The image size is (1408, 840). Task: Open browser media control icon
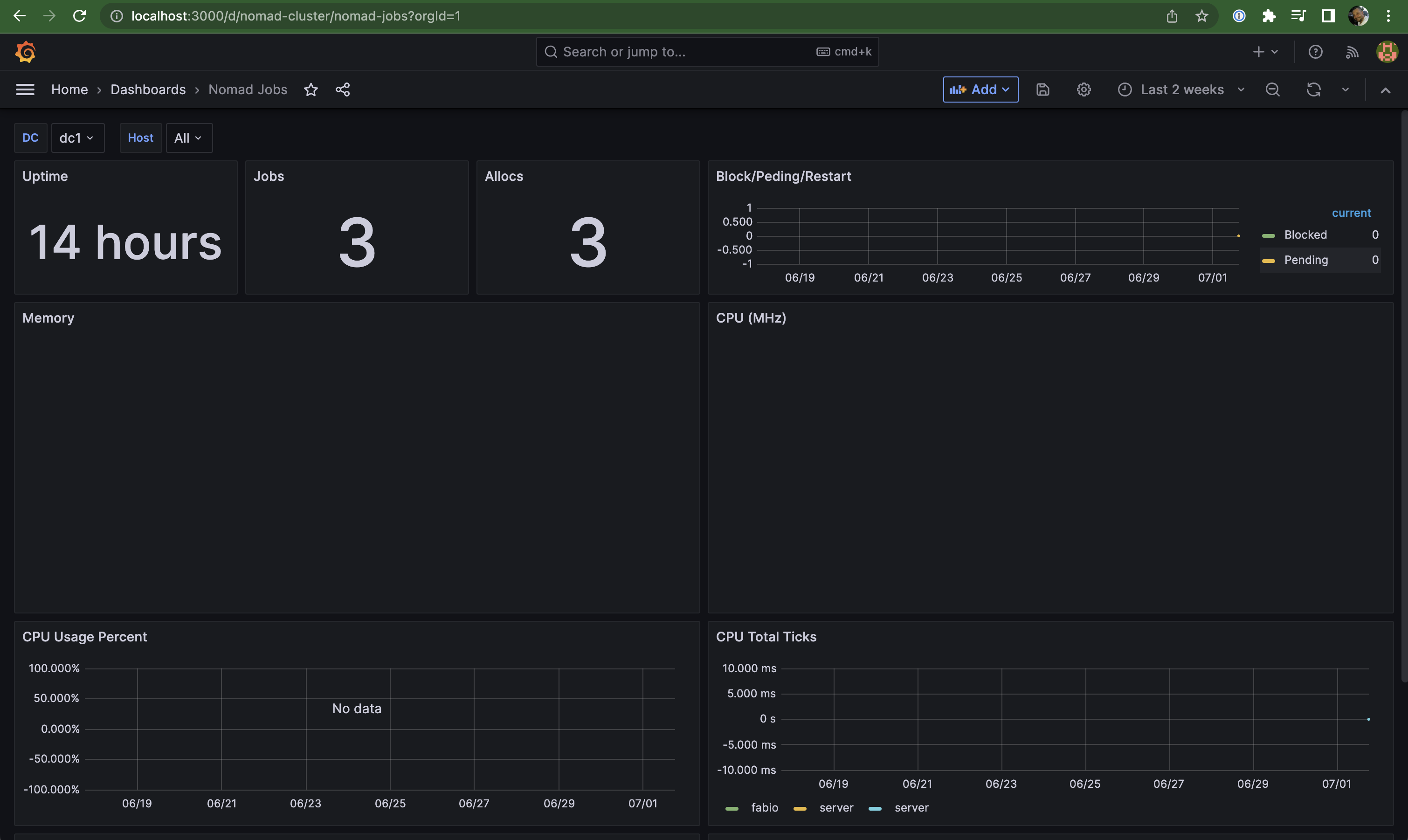click(1299, 16)
